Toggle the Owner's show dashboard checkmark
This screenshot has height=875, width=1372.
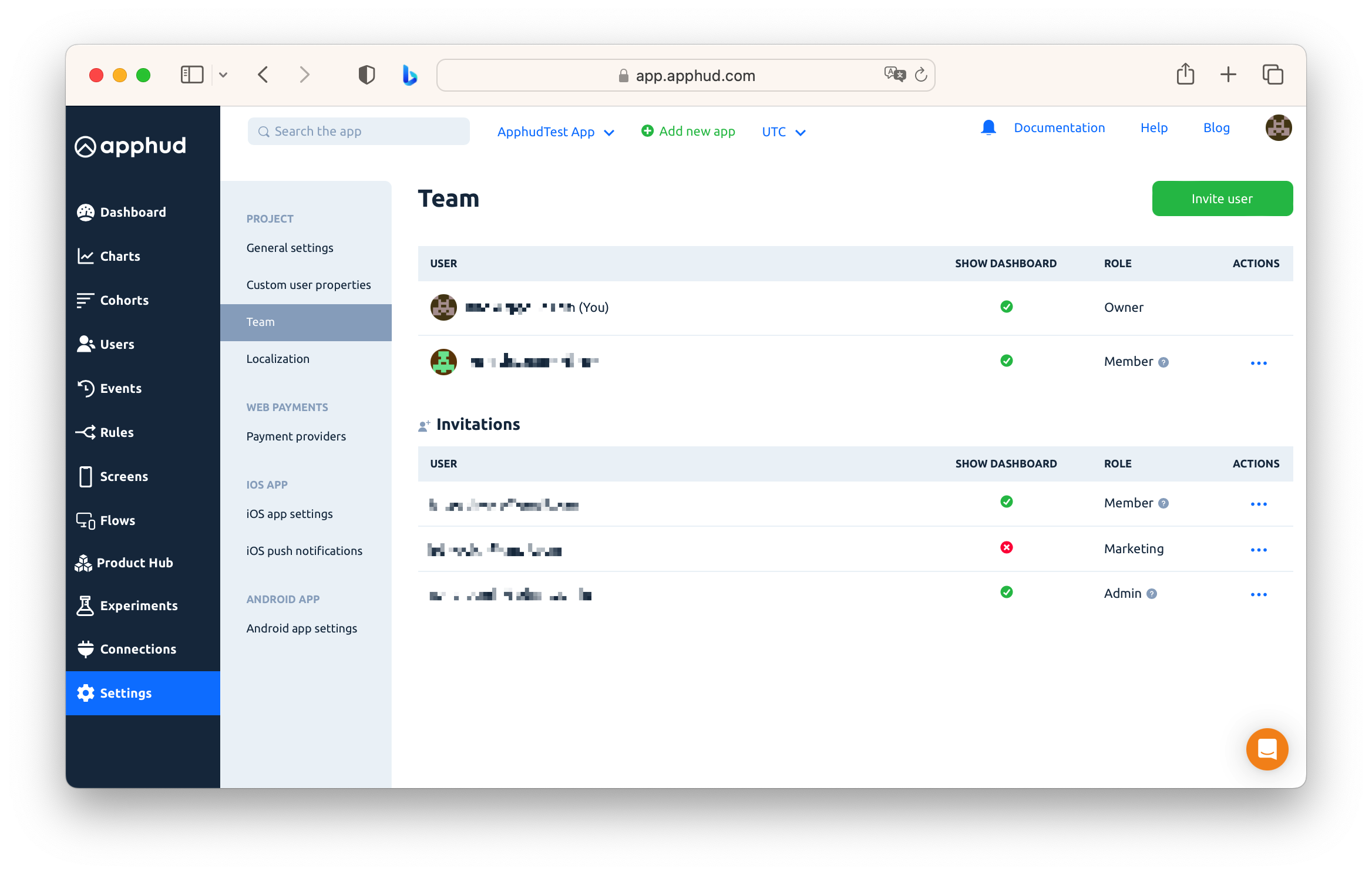(1006, 307)
